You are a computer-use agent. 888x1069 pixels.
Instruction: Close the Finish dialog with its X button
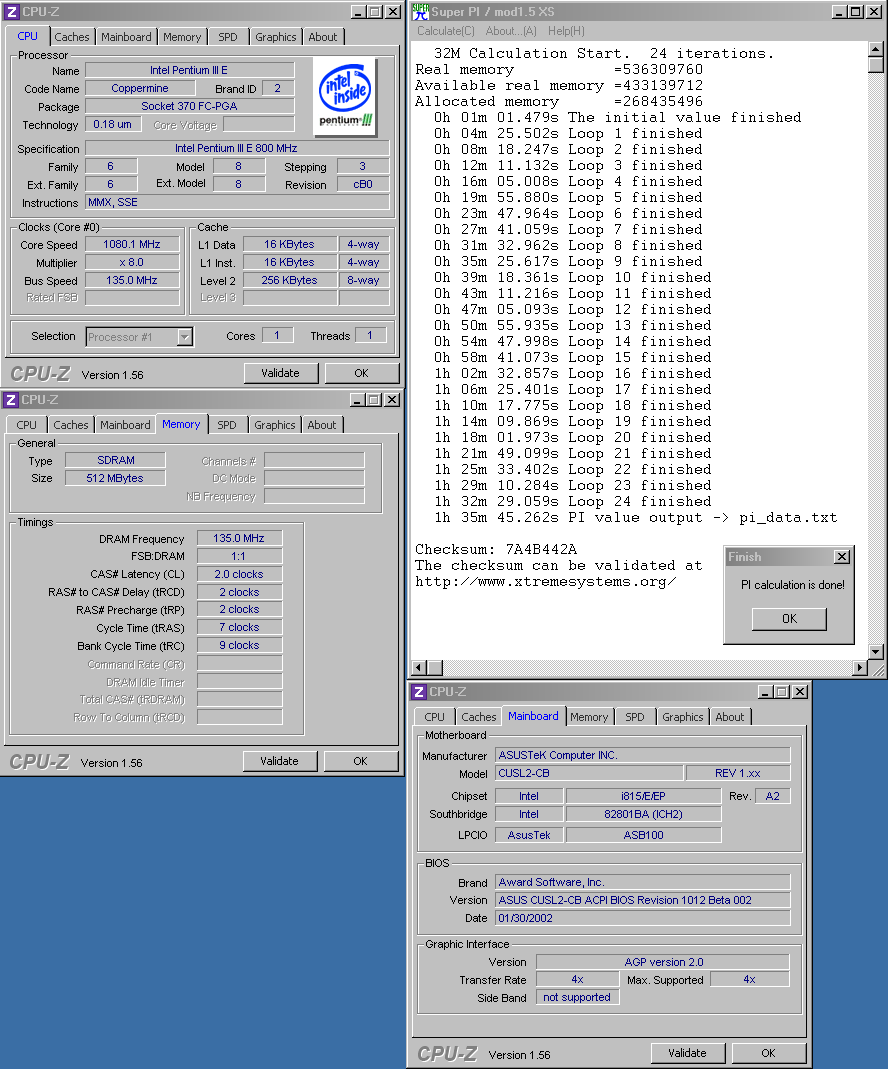(x=842, y=557)
